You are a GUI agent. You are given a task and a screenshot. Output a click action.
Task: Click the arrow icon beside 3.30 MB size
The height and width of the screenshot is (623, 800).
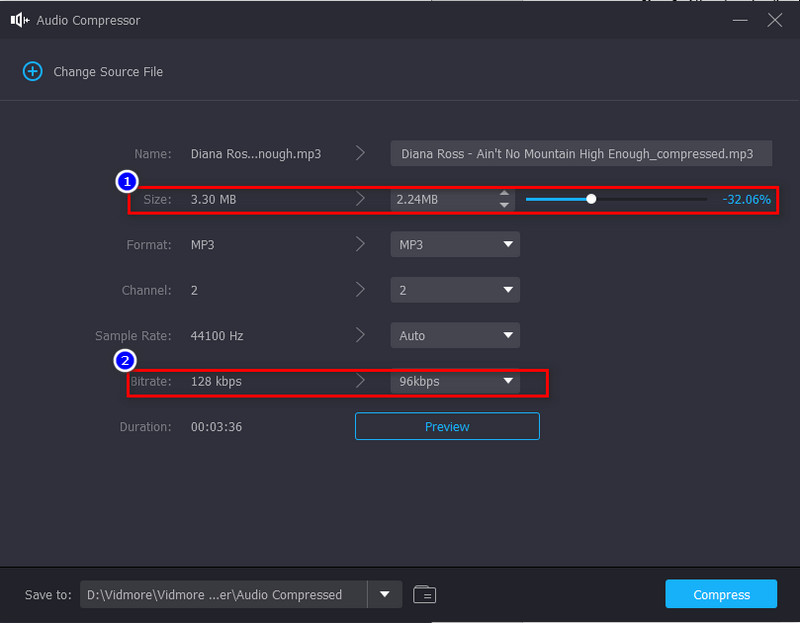click(360, 199)
